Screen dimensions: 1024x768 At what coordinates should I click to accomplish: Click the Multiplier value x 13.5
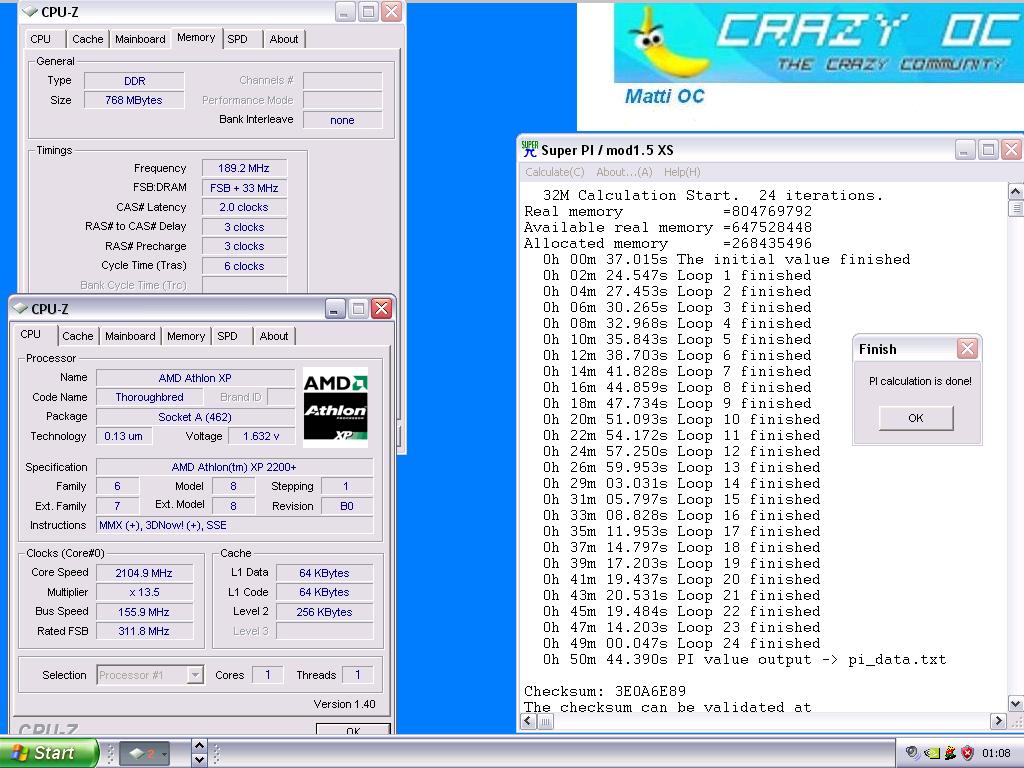pos(144,592)
